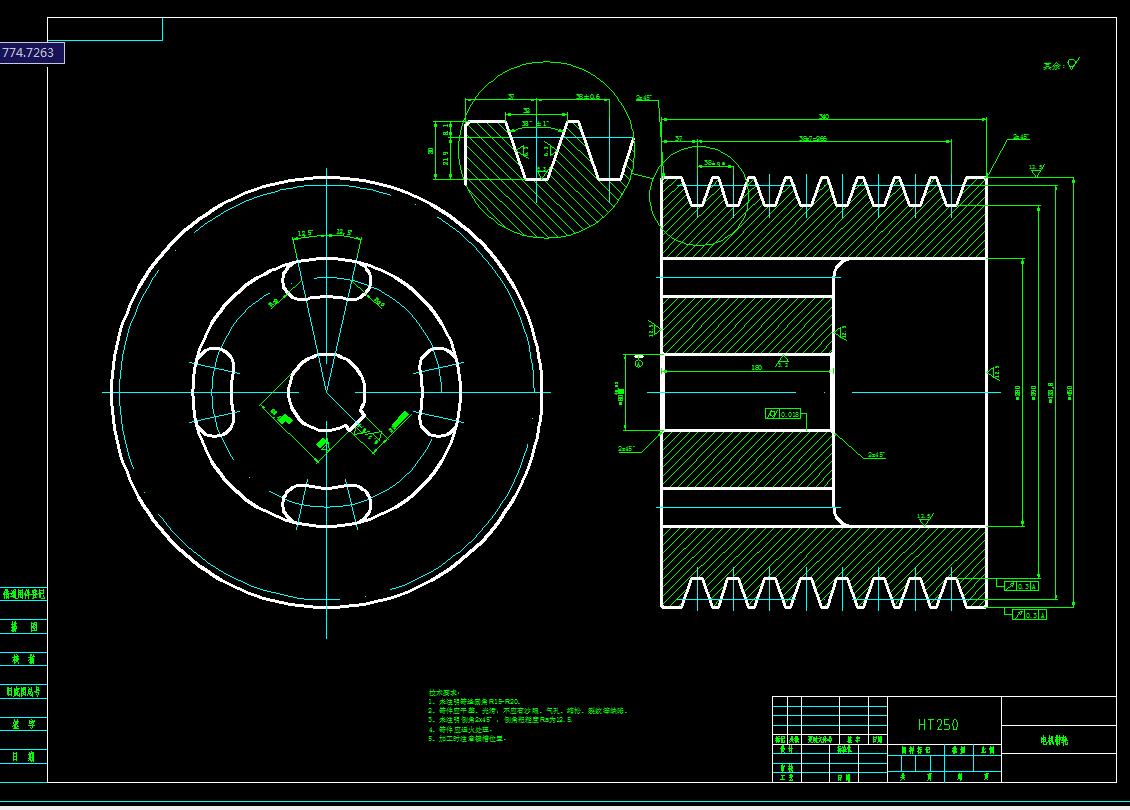Select the ø450 outer diameter dimension text

(1070, 391)
